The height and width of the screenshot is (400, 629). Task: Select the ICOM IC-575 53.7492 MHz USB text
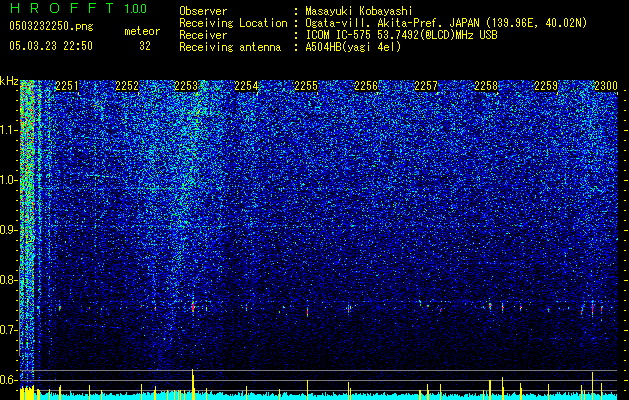tap(401, 35)
